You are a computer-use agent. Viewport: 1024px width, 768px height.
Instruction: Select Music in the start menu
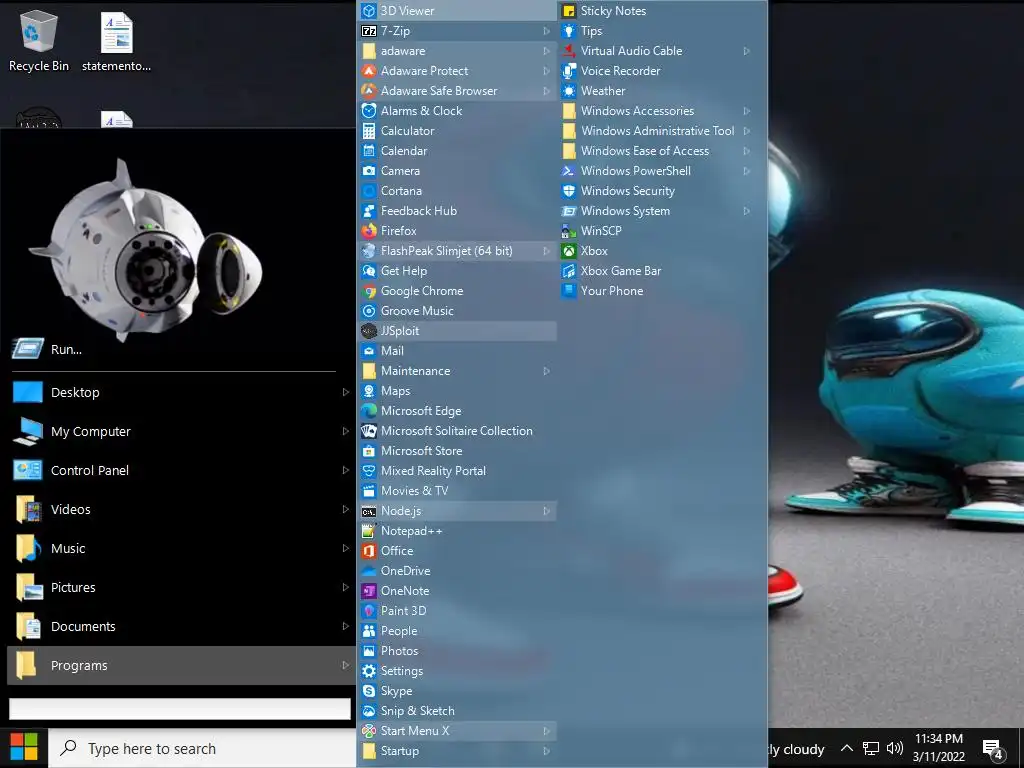coord(181,548)
